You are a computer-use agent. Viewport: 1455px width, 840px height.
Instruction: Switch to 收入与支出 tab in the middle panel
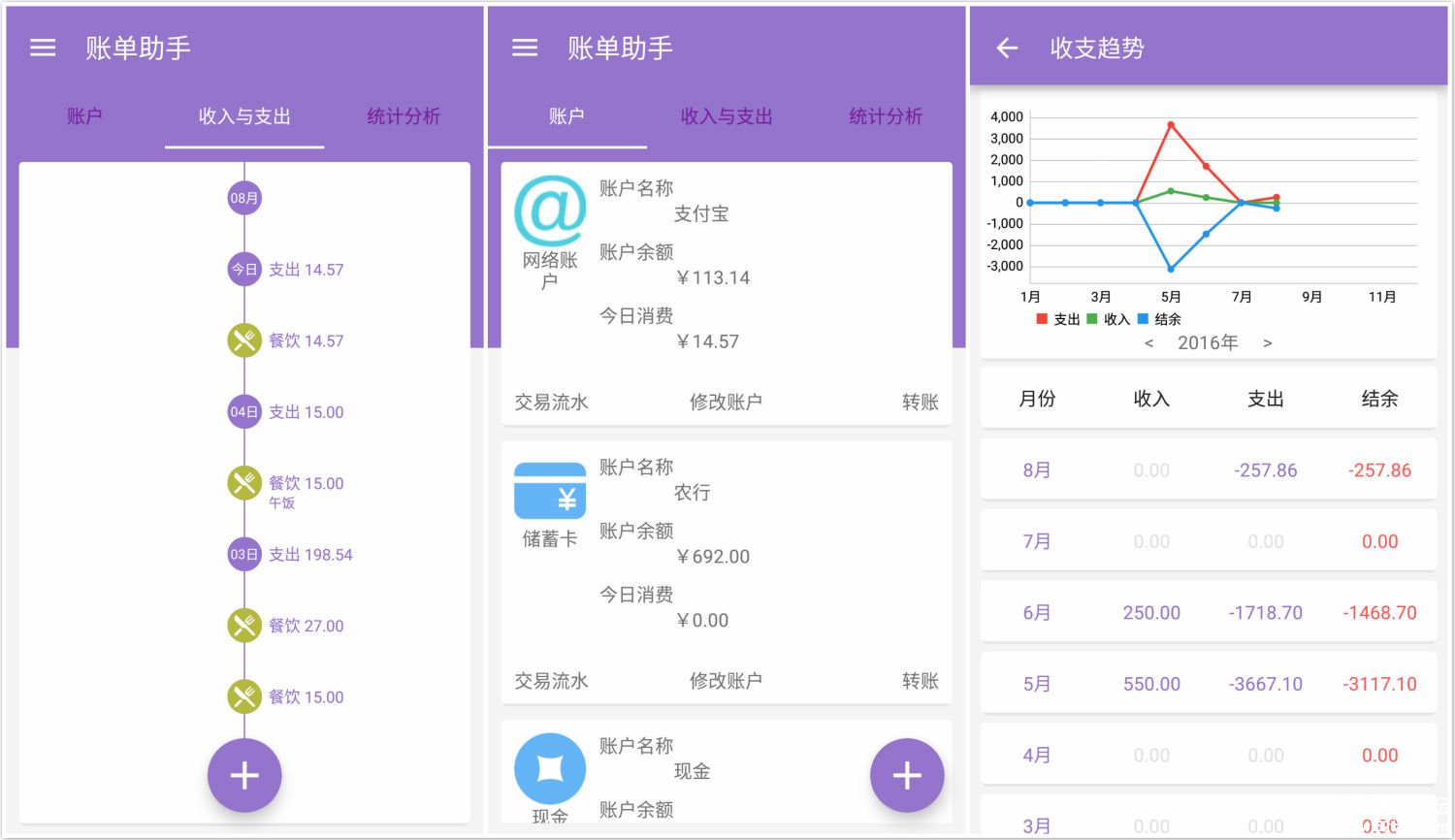tap(727, 116)
